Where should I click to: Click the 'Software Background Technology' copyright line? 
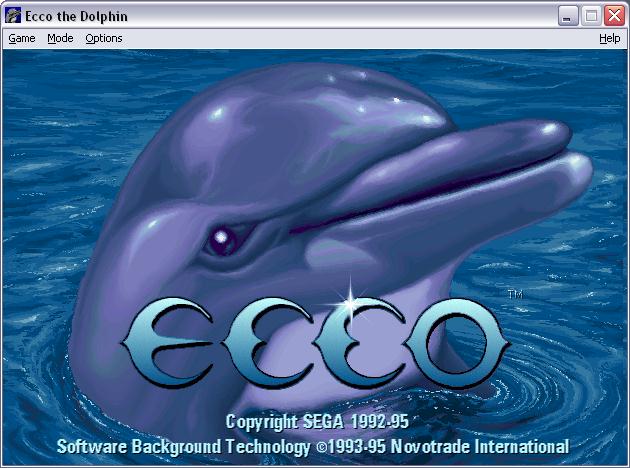coord(313,447)
